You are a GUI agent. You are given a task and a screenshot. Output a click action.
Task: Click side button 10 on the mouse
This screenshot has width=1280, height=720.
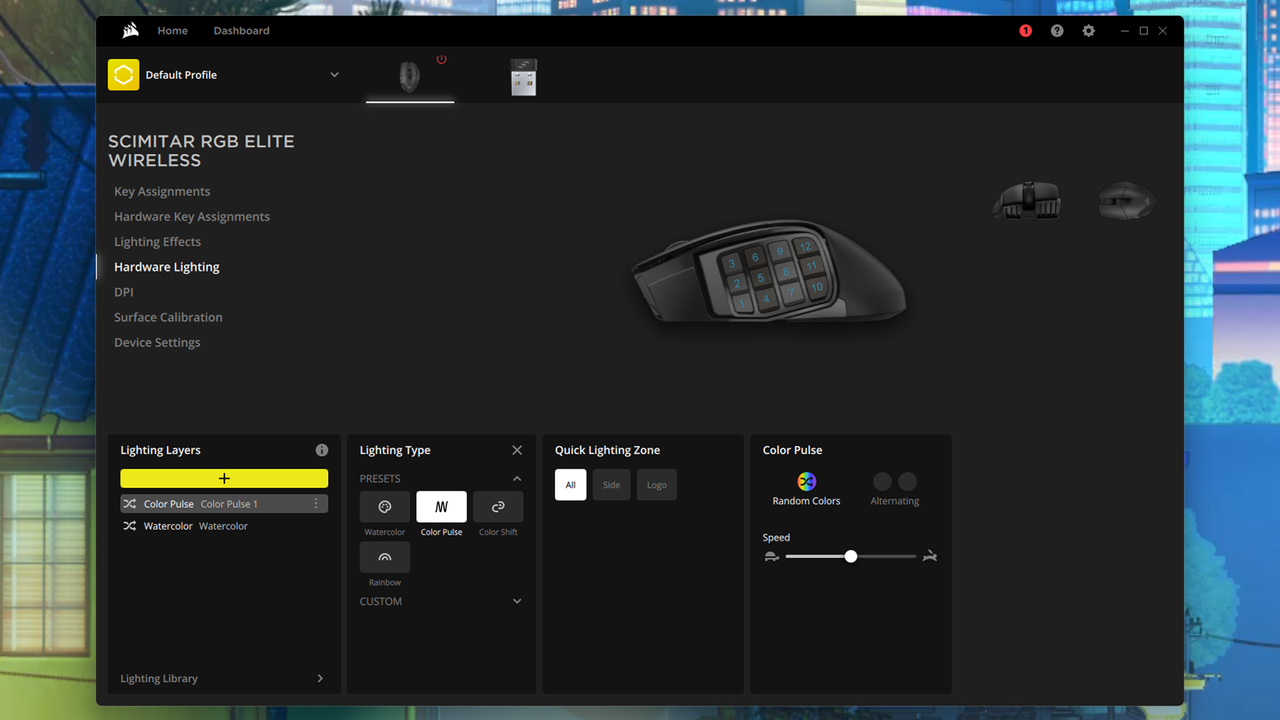coord(817,287)
